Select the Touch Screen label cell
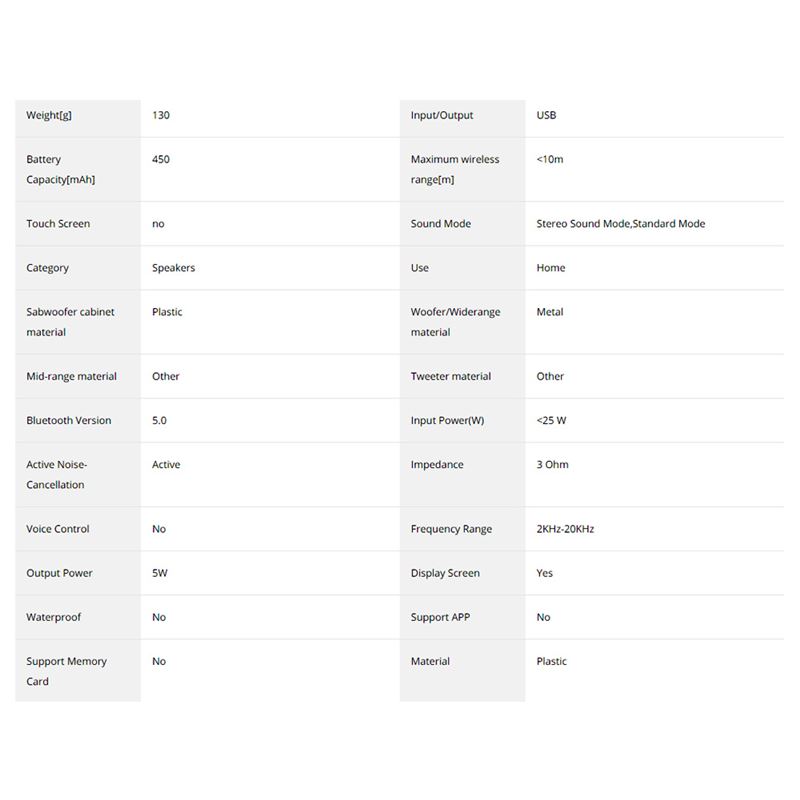 [58, 223]
